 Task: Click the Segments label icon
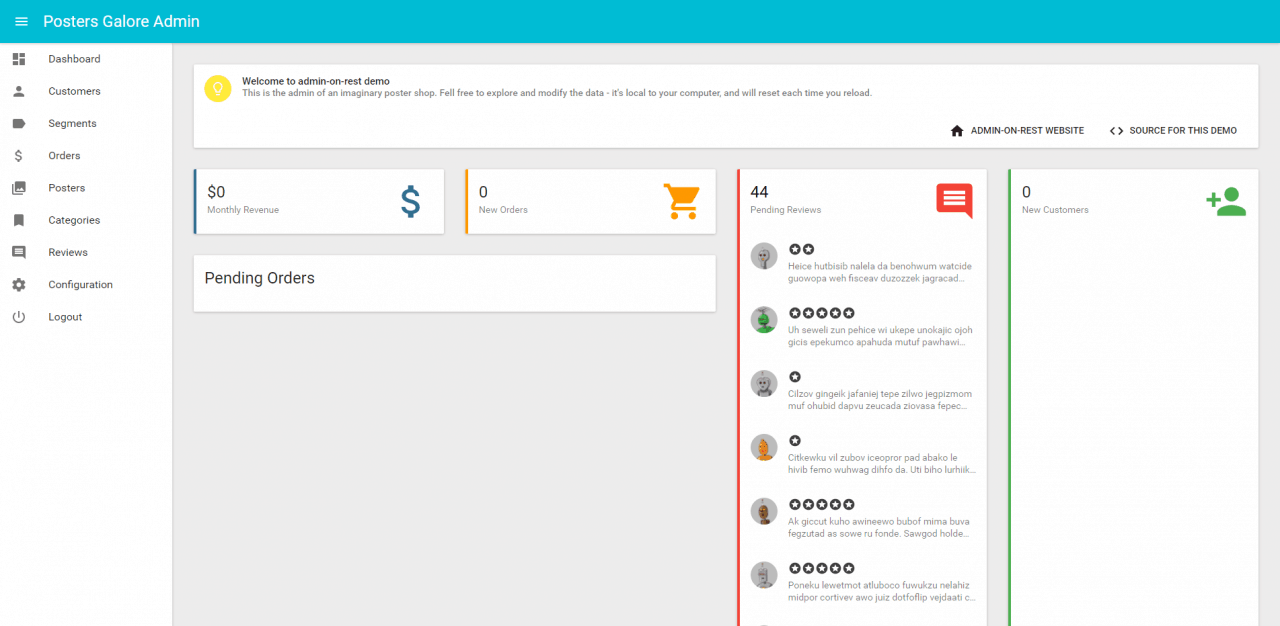pos(19,124)
